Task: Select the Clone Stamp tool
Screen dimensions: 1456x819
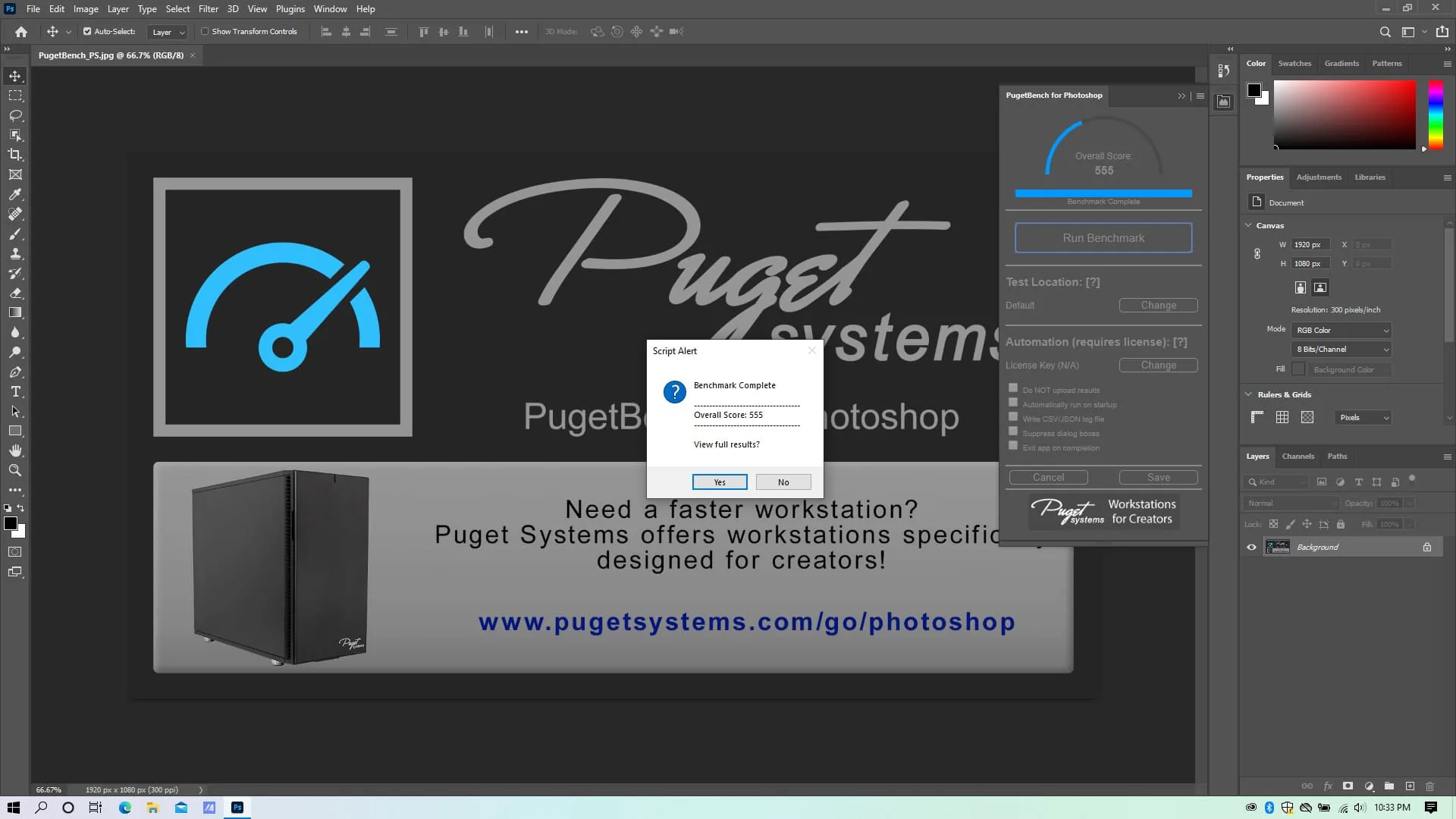Action: [15, 253]
